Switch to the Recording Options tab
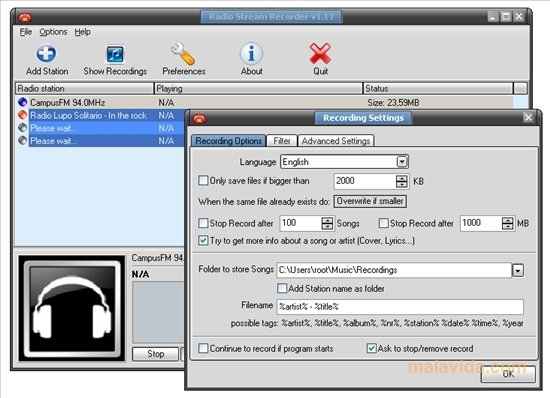The width and height of the screenshot is (550, 398). point(229,141)
